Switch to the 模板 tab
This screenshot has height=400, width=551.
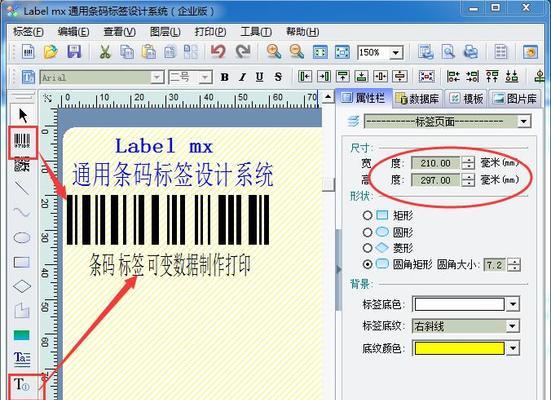(466, 99)
